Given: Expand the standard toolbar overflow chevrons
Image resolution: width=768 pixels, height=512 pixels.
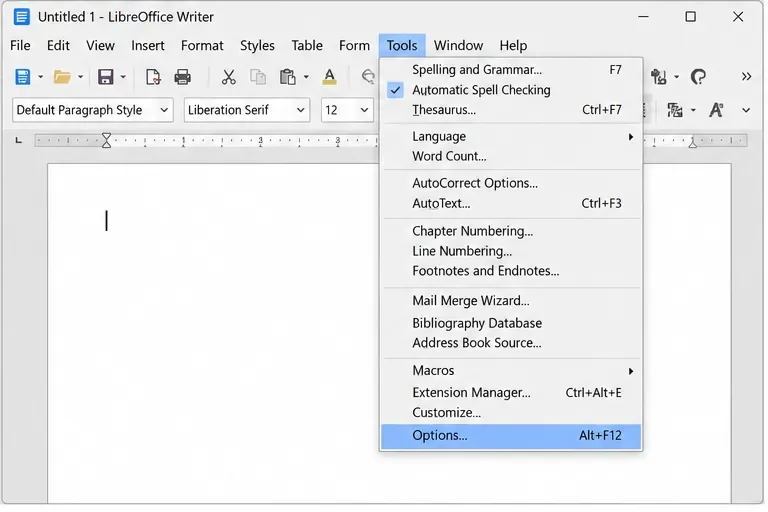Looking at the screenshot, I should [746, 76].
